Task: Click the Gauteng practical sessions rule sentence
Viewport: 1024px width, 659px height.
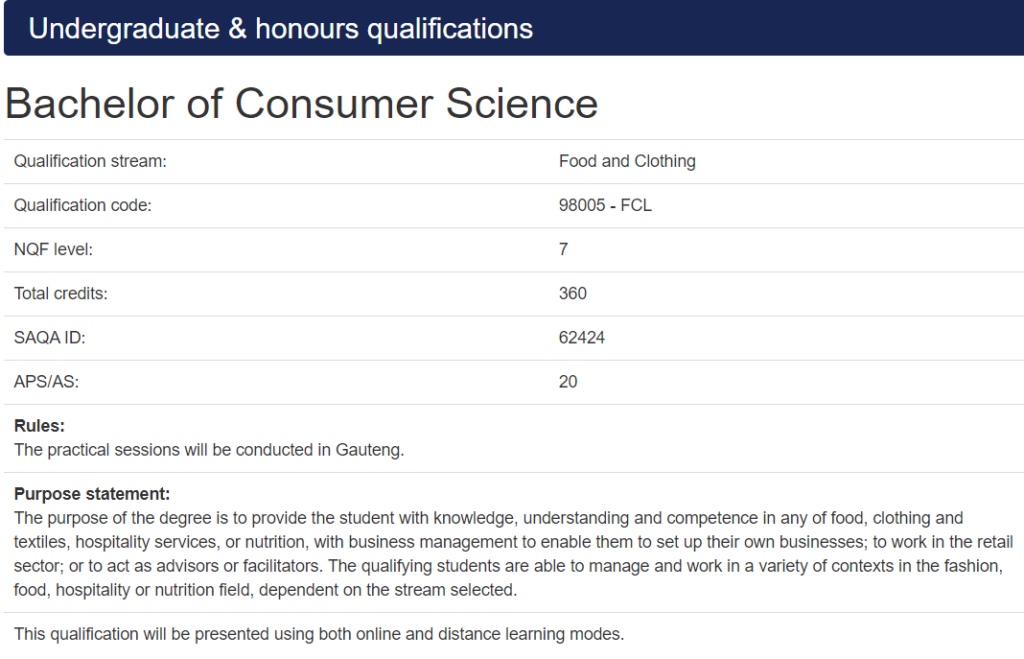Action: coord(209,450)
